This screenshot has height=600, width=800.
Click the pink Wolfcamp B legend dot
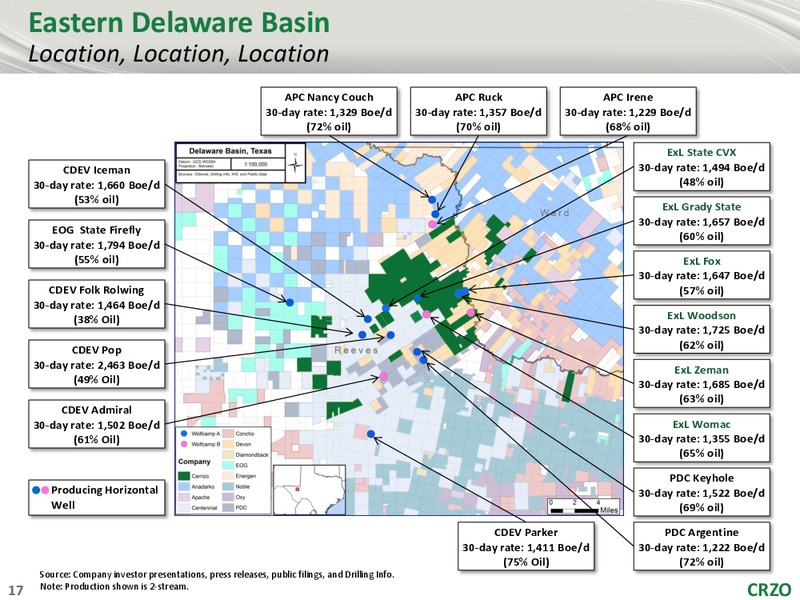pyautogui.click(x=184, y=444)
